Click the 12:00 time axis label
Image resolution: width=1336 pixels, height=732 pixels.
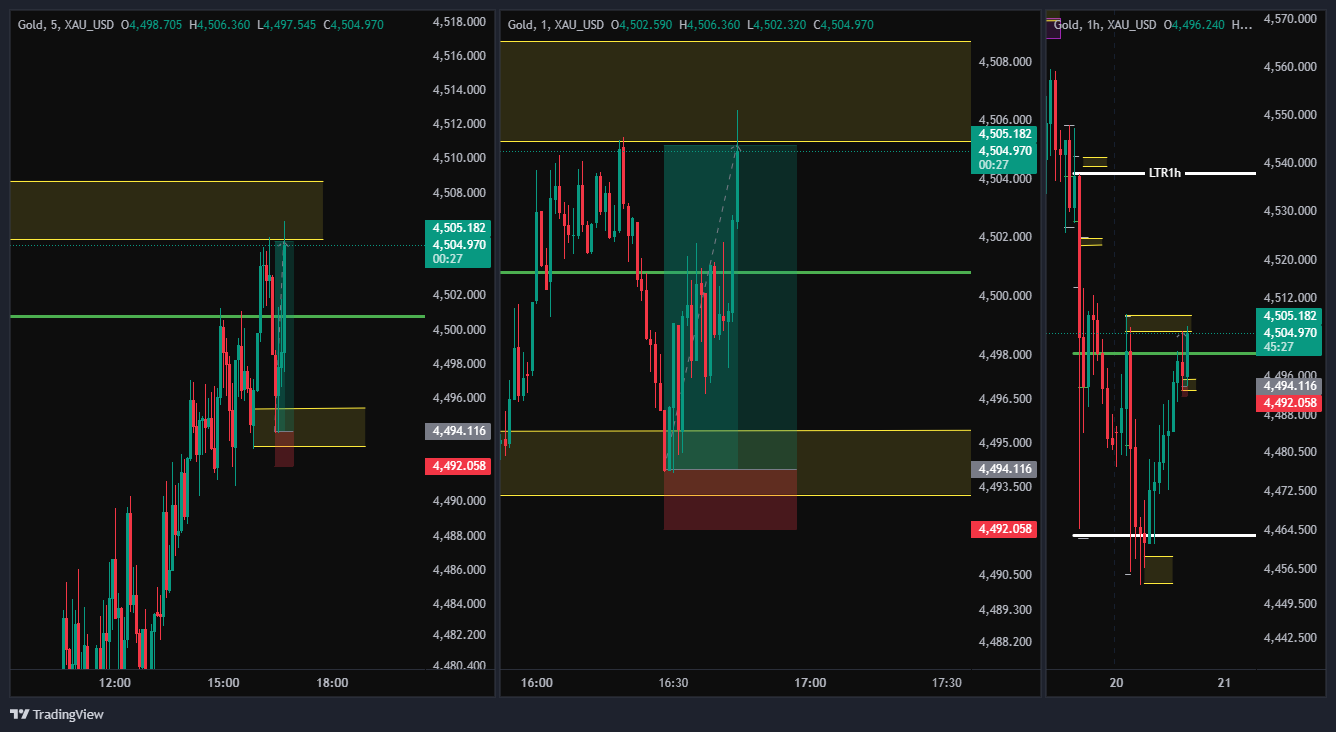point(115,683)
